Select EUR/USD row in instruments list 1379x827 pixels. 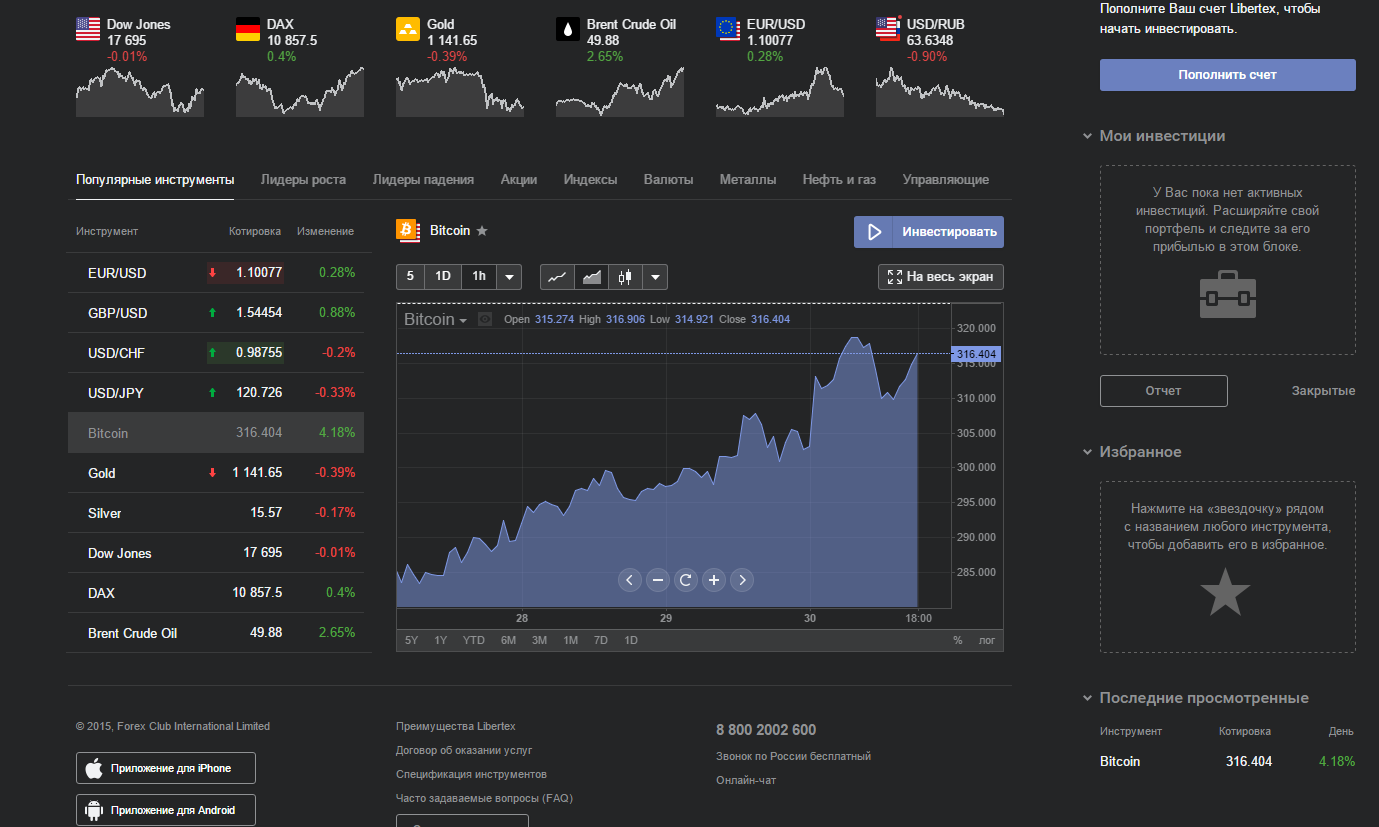tap(216, 272)
